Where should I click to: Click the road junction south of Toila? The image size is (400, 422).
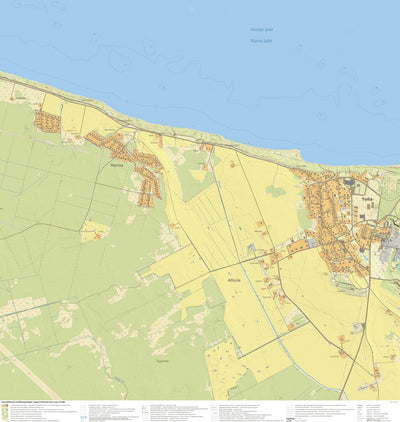coord(364,324)
